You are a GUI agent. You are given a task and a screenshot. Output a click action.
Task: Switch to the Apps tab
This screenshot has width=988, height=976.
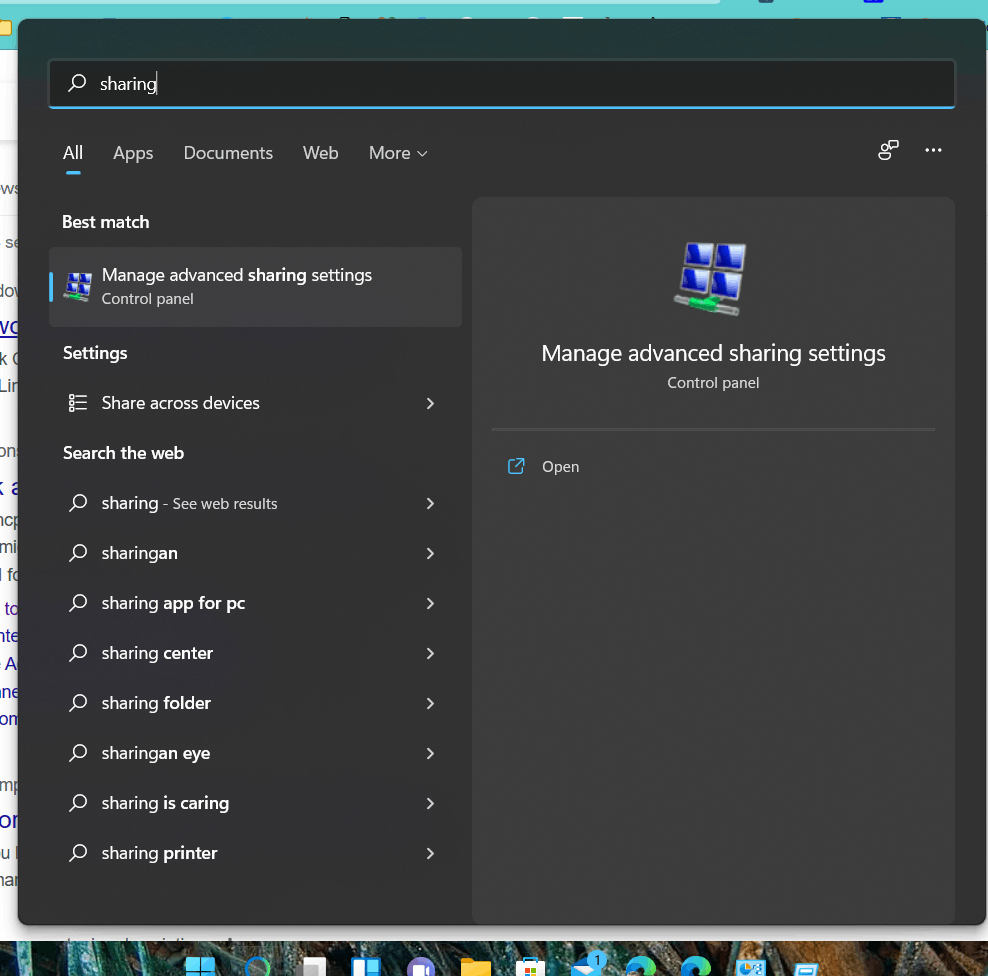(x=133, y=153)
